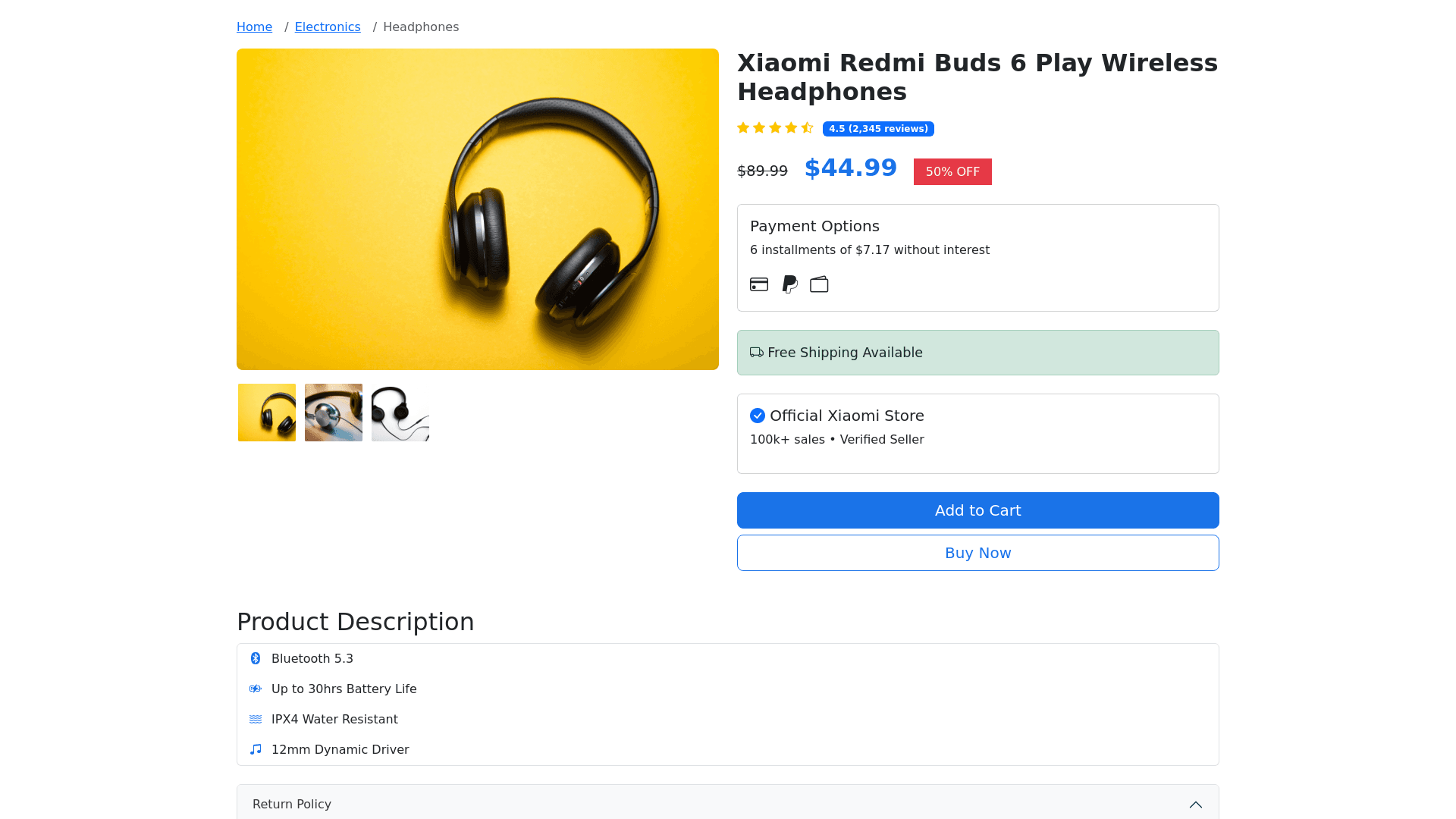Click the main headphones product image
The height and width of the screenshot is (819, 1456).
point(478,209)
